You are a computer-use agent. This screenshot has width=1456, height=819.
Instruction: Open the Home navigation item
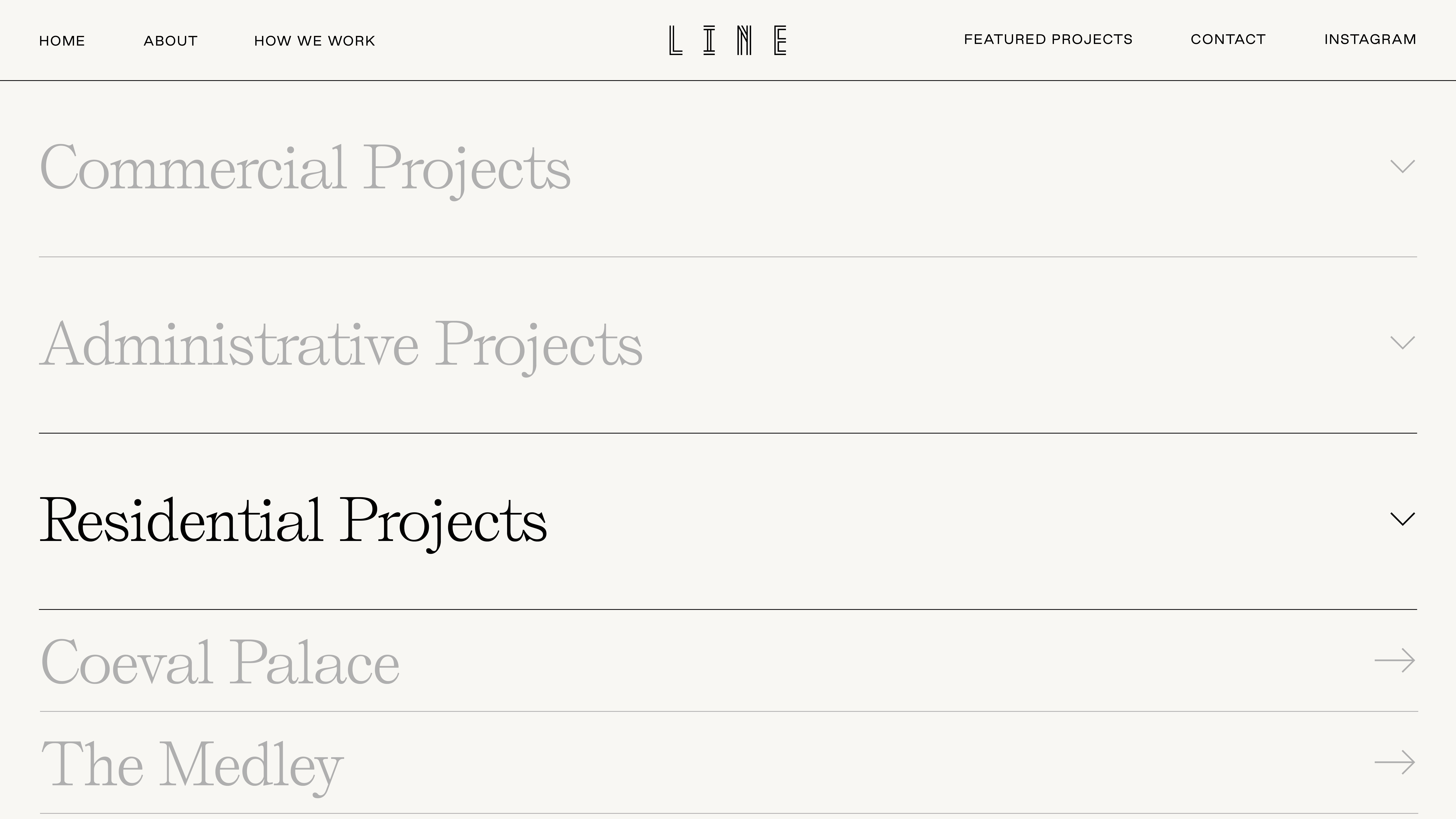(62, 41)
